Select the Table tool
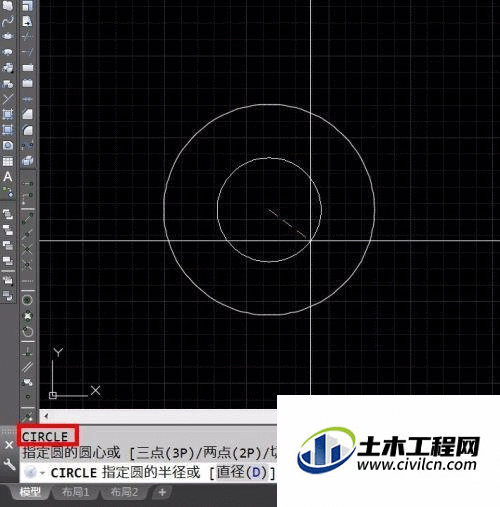Viewport: 500px width, 507px height. tap(8, 161)
